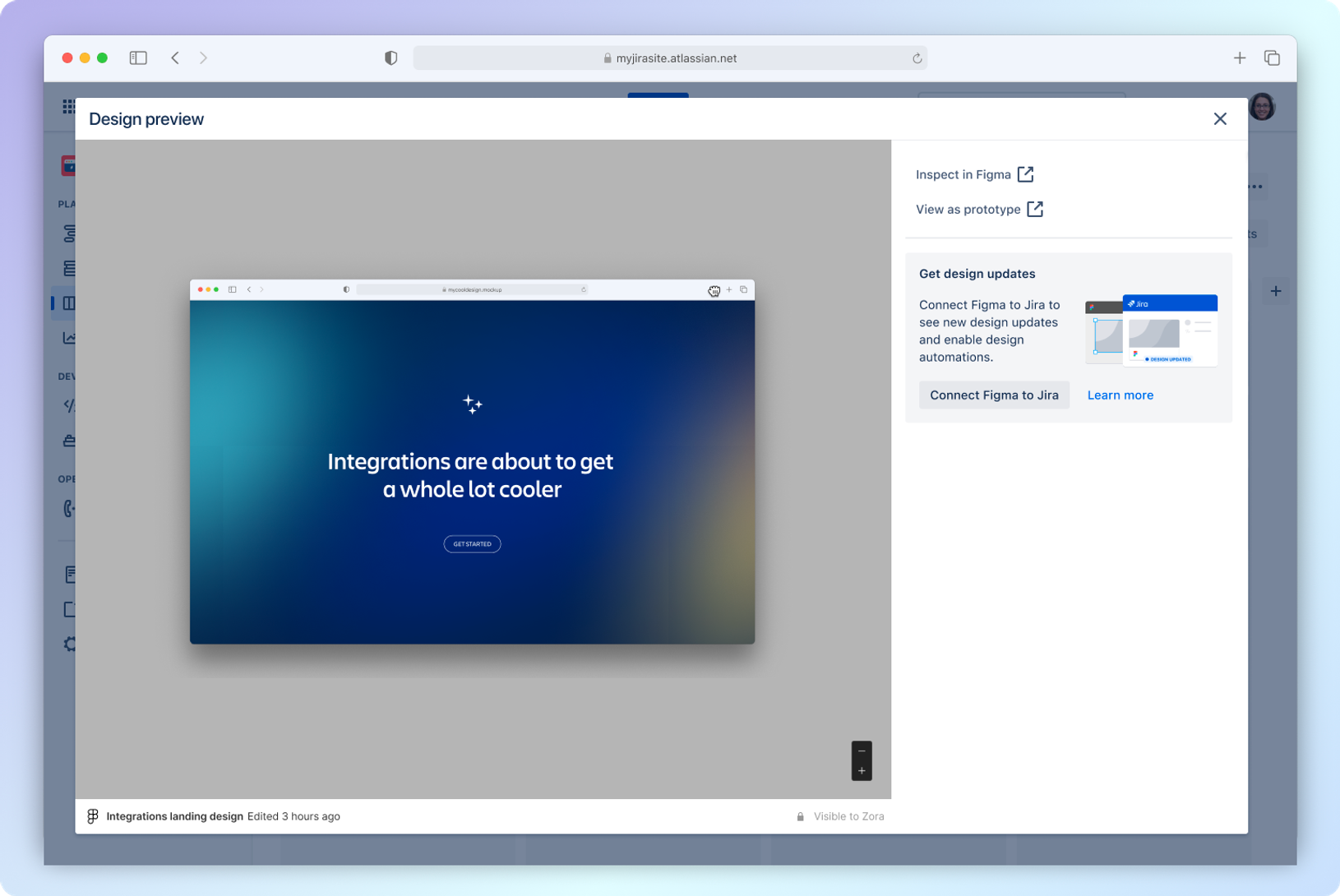Zoom out with the minus control
Image resolution: width=1340 pixels, height=896 pixels.
[862, 751]
